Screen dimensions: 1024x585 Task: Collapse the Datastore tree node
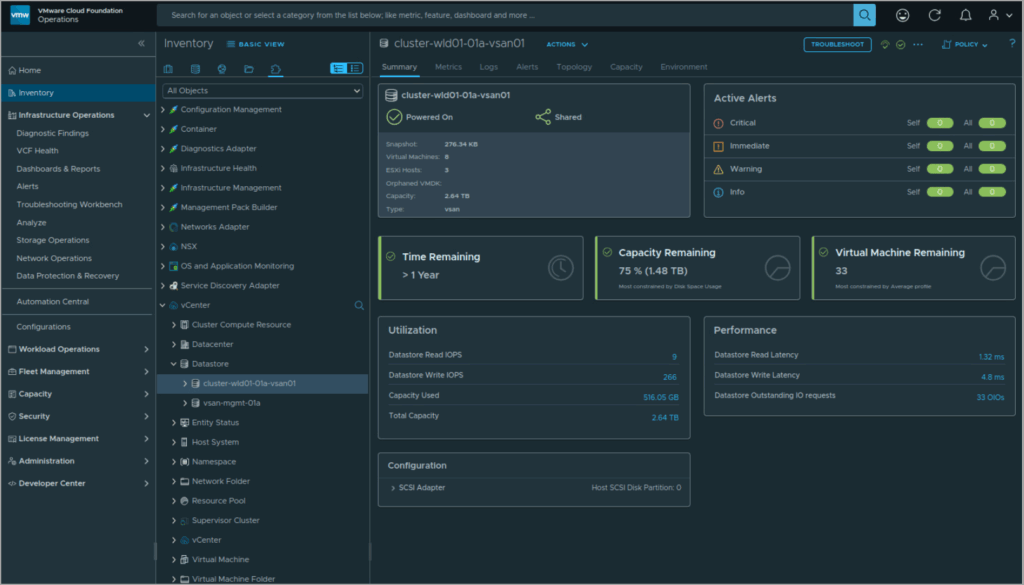tap(174, 364)
